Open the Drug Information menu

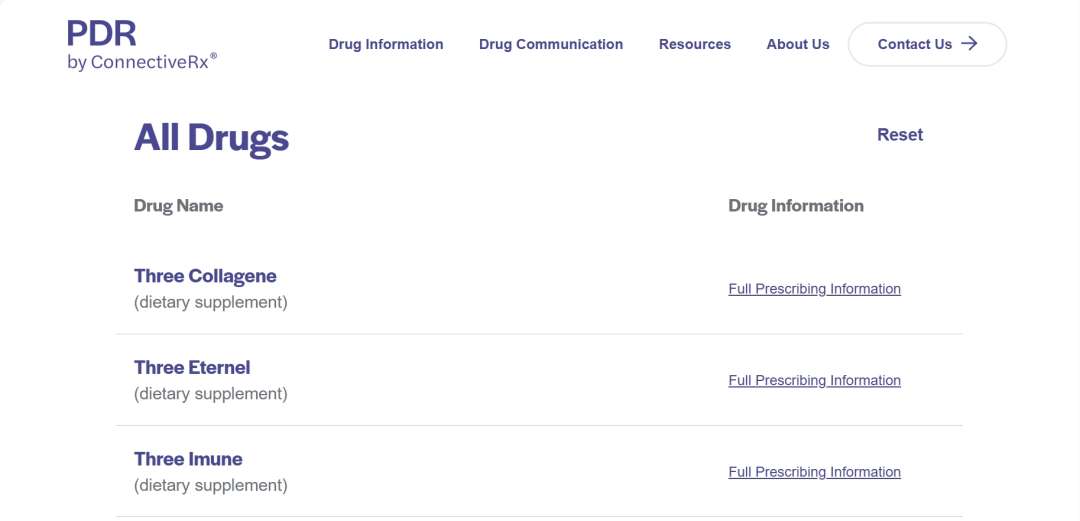(386, 44)
